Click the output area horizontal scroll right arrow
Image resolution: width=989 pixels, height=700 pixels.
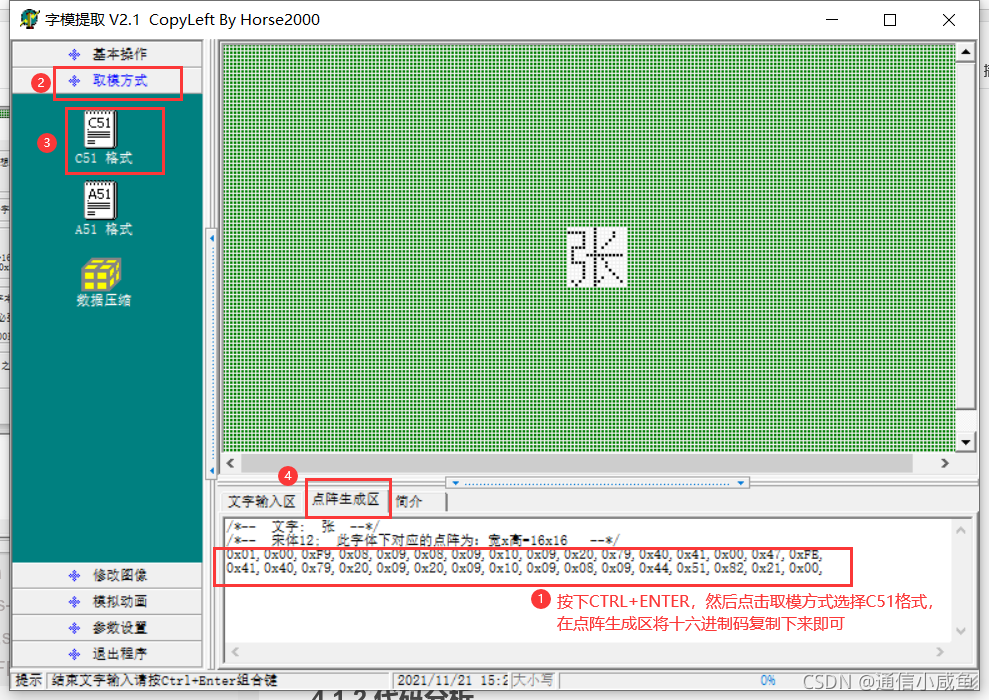click(x=940, y=652)
